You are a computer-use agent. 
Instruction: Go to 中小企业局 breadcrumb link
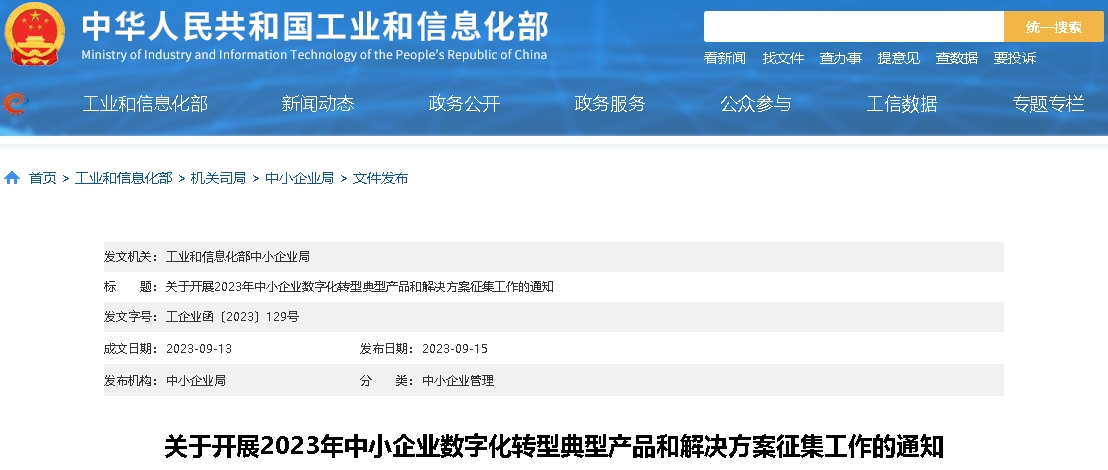tap(300, 178)
